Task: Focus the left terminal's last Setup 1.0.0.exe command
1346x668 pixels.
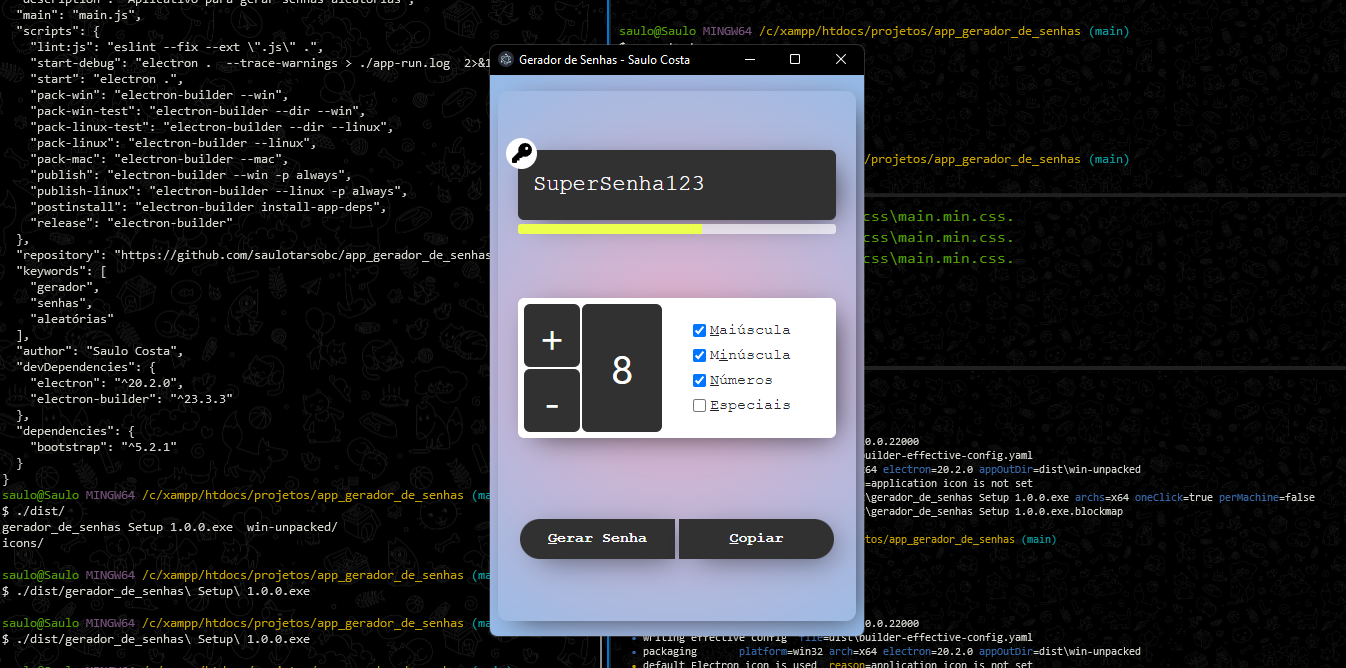Action: [x=155, y=639]
